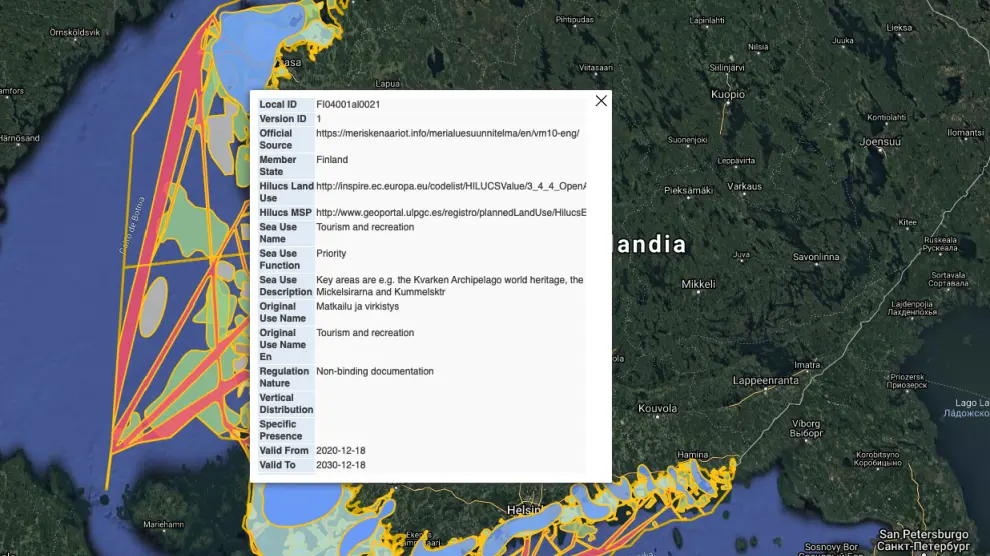Select the Savonlinna place label
Screen dimensions: 990x556
(819, 257)
